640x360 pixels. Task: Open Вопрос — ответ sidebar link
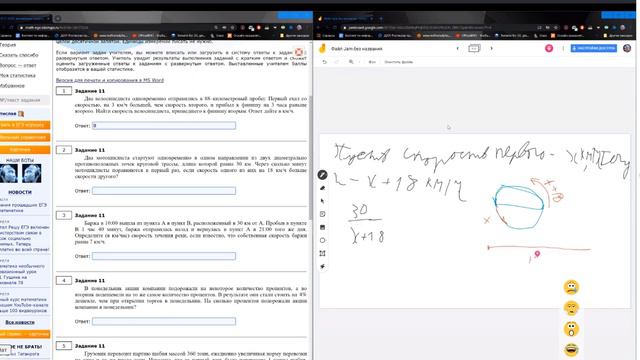tap(18, 65)
